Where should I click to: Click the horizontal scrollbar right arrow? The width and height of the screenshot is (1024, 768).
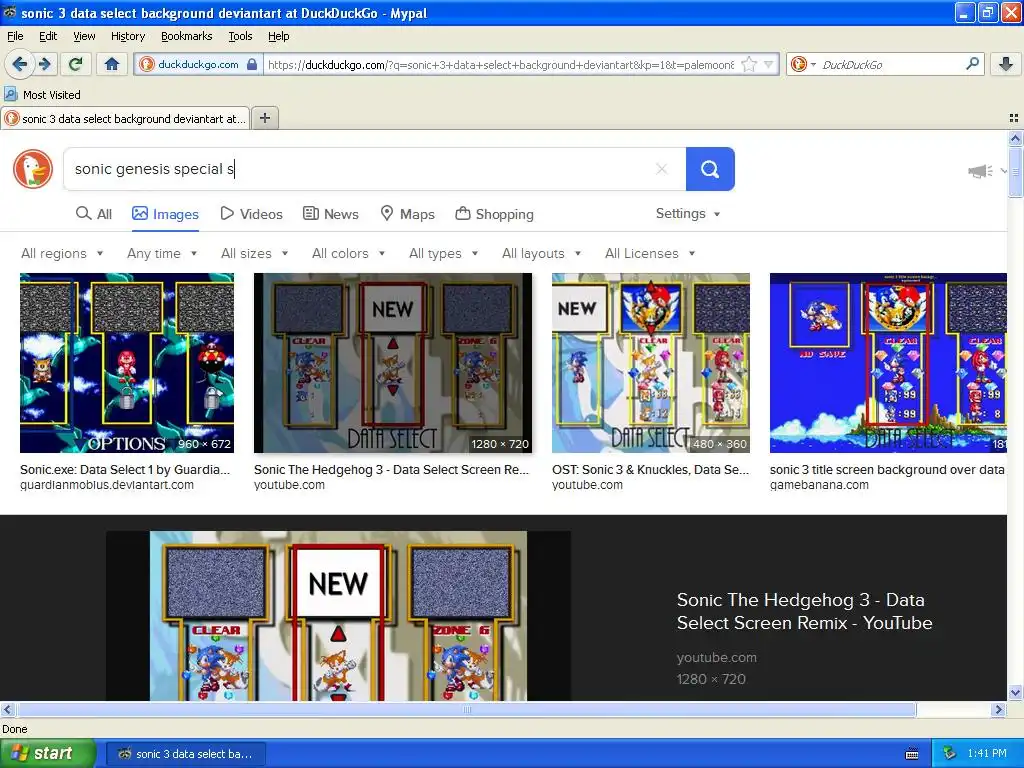998,709
